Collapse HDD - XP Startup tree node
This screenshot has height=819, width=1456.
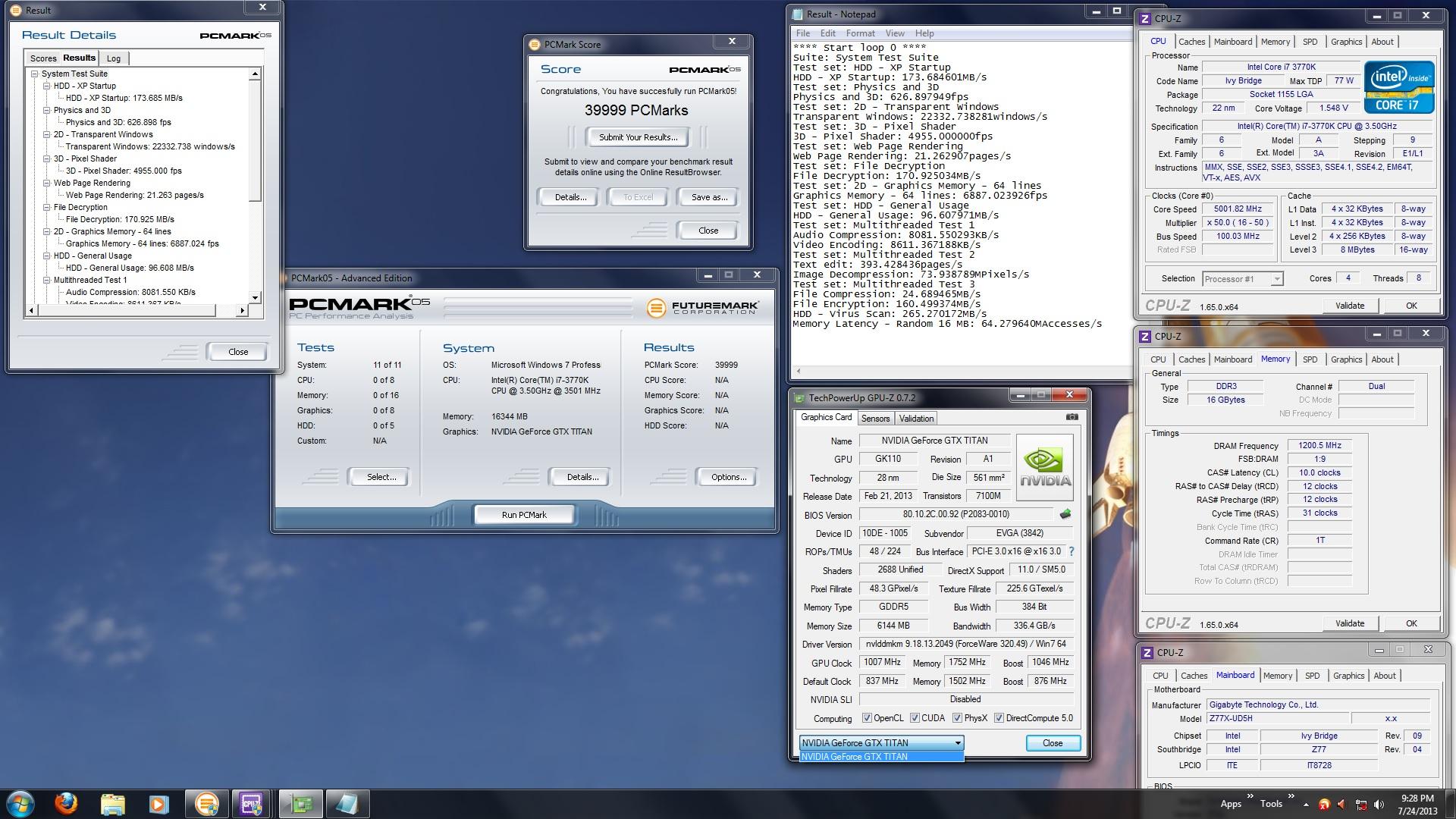tap(47, 86)
